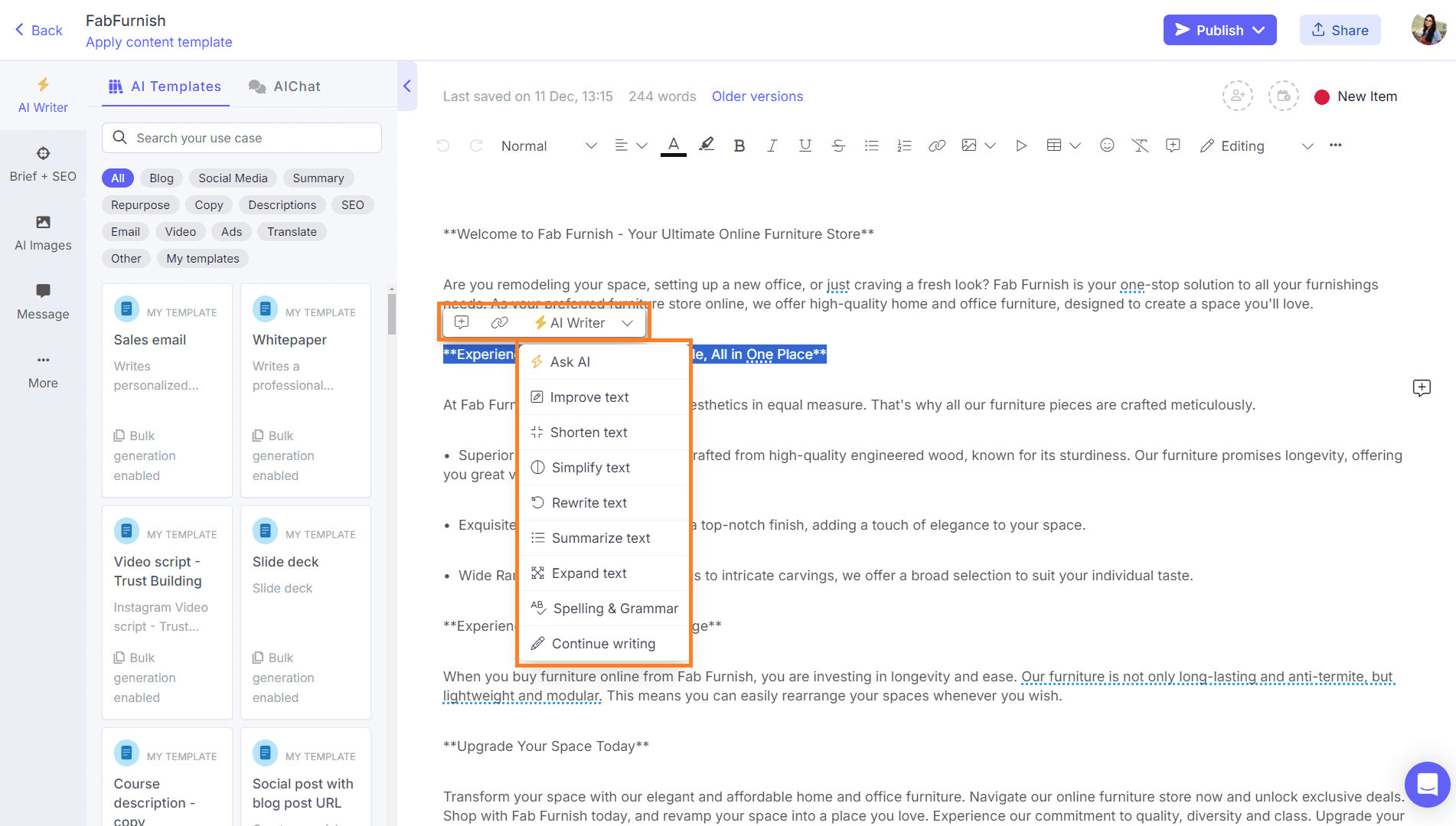Focus the Search your use case field
This screenshot has height=826, width=1456.
point(242,138)
